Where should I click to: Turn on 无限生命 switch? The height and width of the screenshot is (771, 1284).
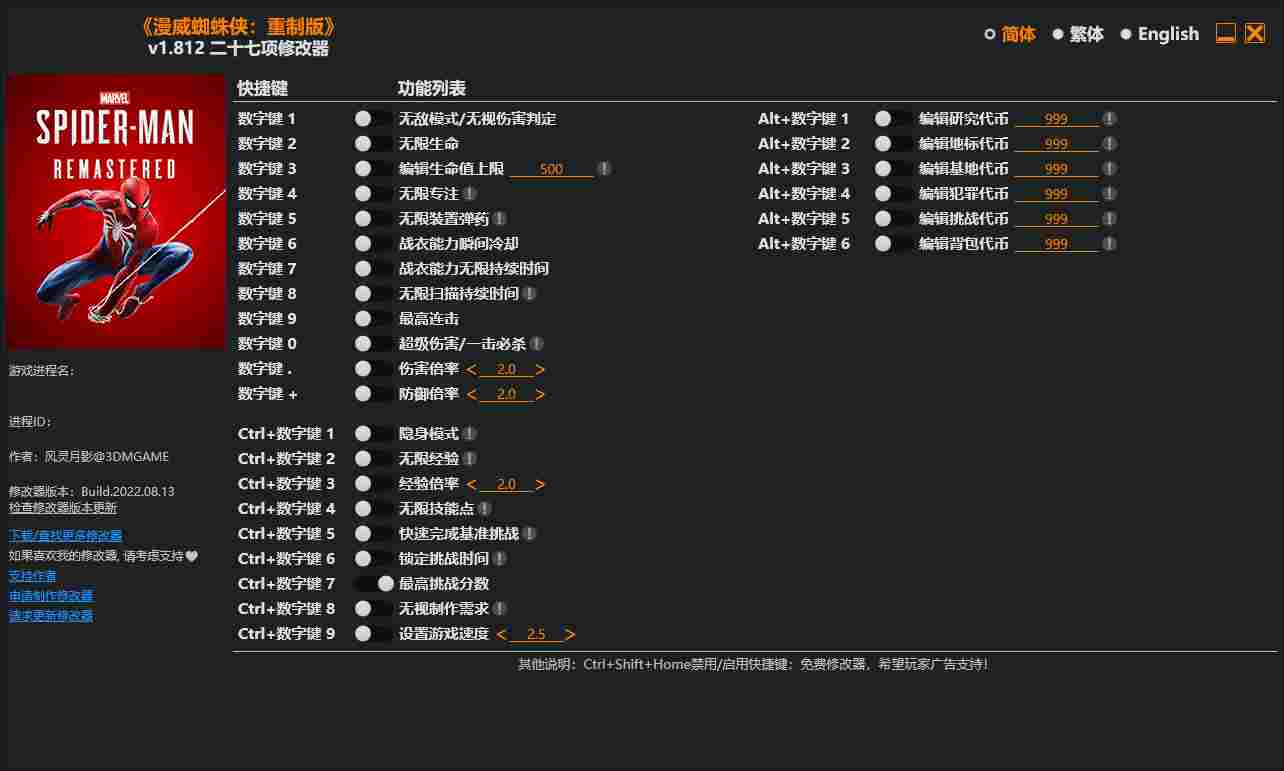373,144
